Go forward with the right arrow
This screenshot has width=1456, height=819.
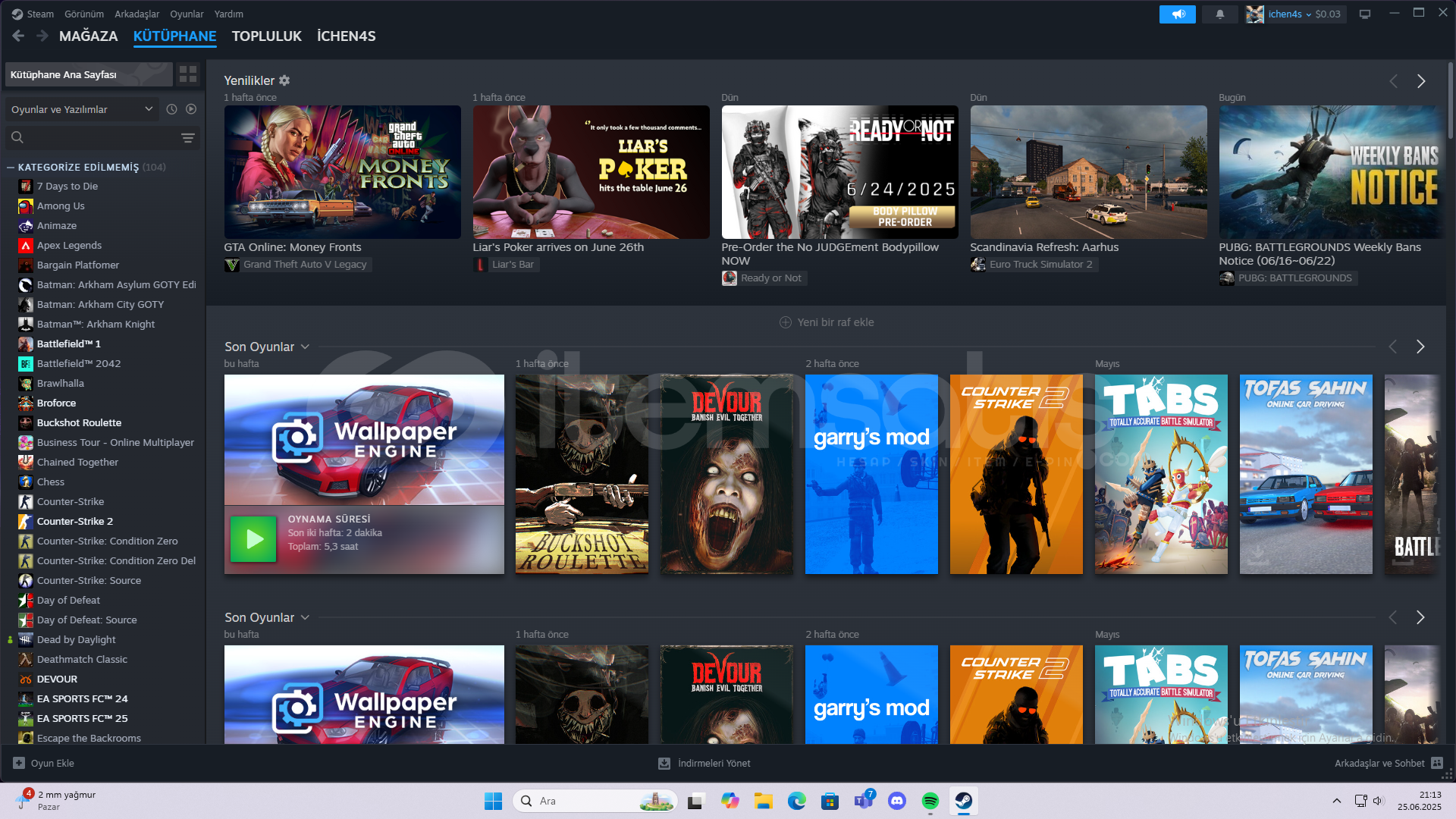coord(42,36)
